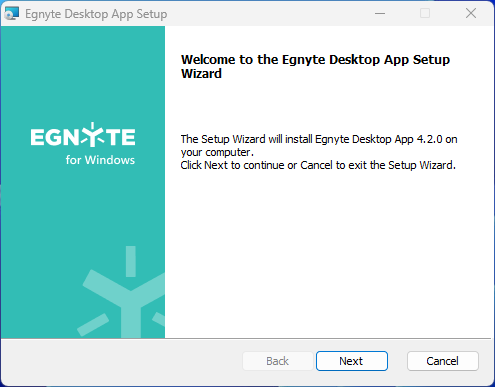The height and width of the screenshot is (387, 495).
Task: Click the "Egnyte Desktop App Setup" title bar text
Action: point(96,14)
